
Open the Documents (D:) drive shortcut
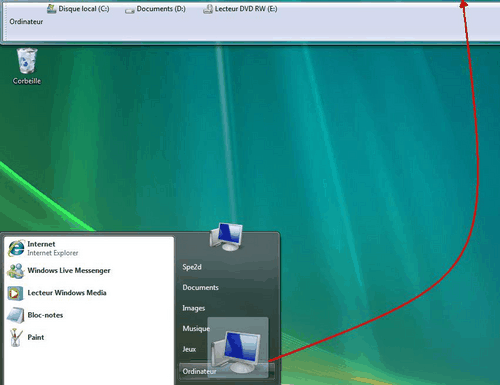[155, 9]
